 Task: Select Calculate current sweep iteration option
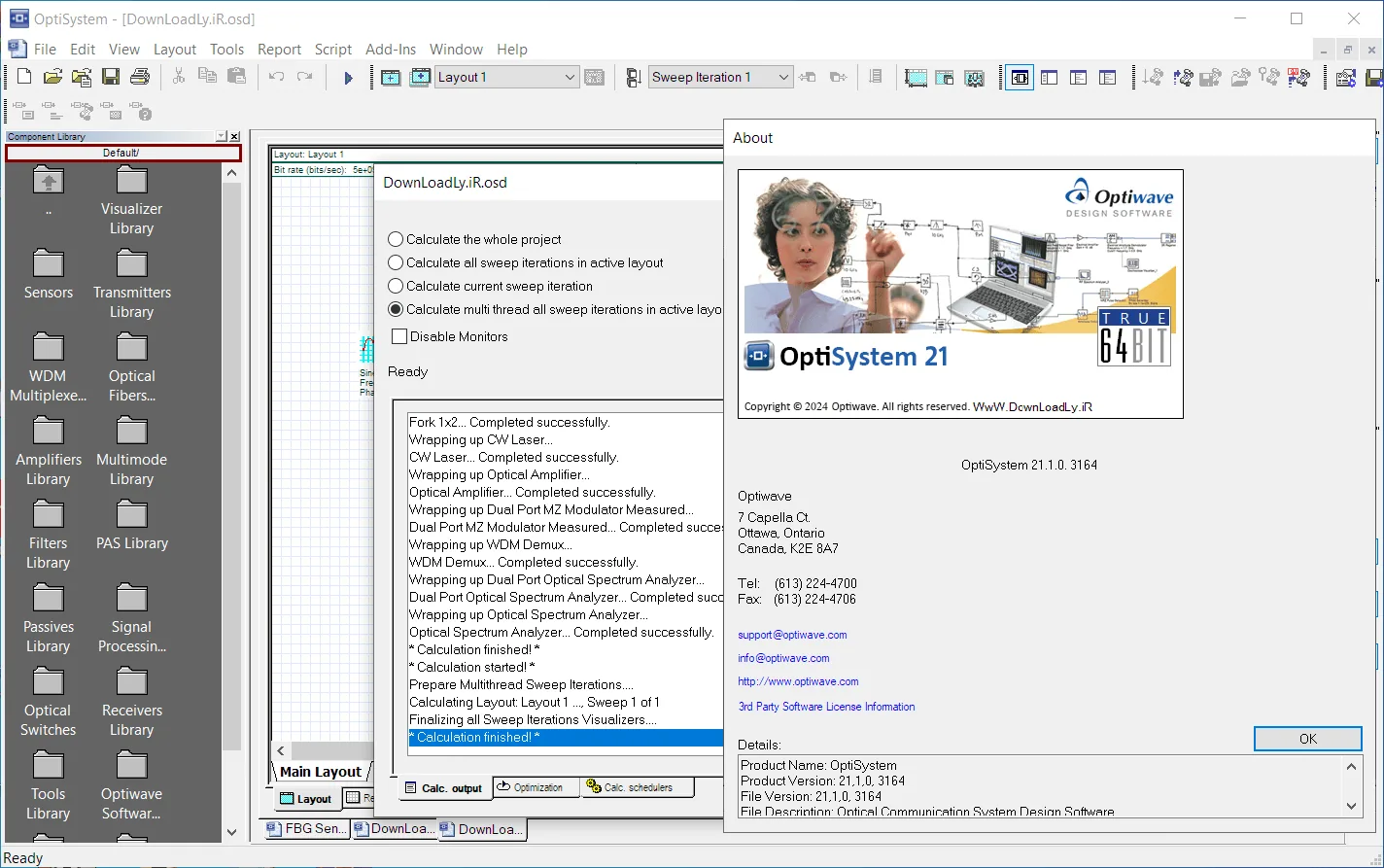490,286
